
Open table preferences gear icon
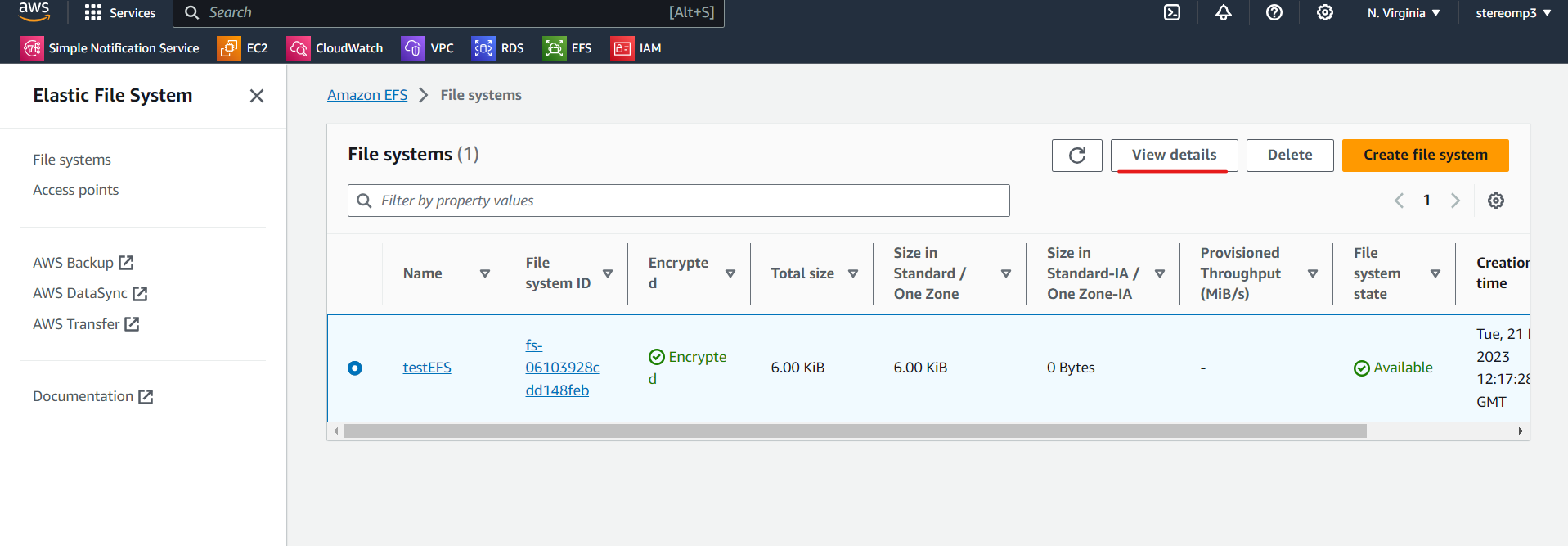point(1496,201)
